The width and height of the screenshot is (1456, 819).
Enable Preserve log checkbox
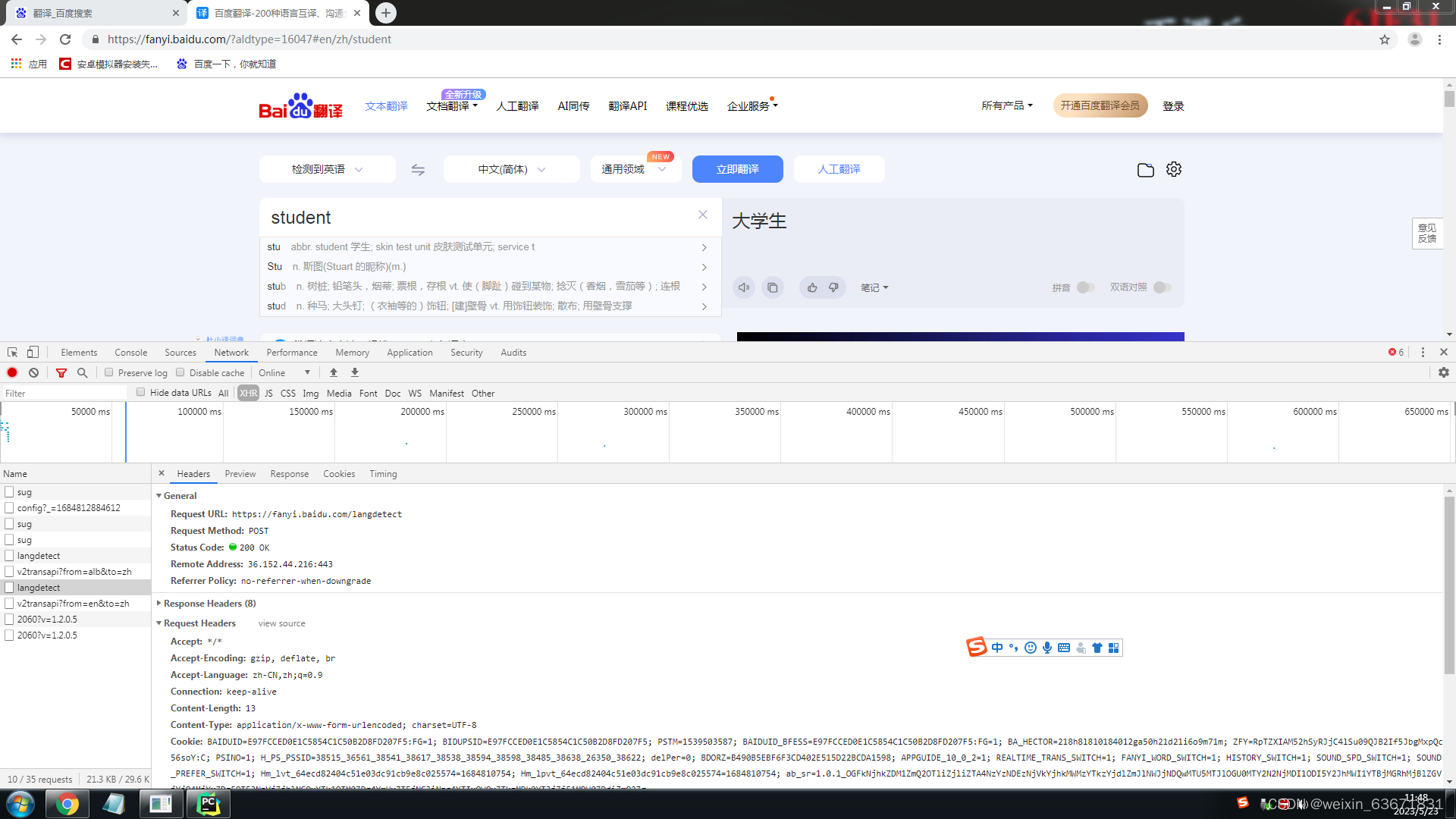tap(109, 372)
